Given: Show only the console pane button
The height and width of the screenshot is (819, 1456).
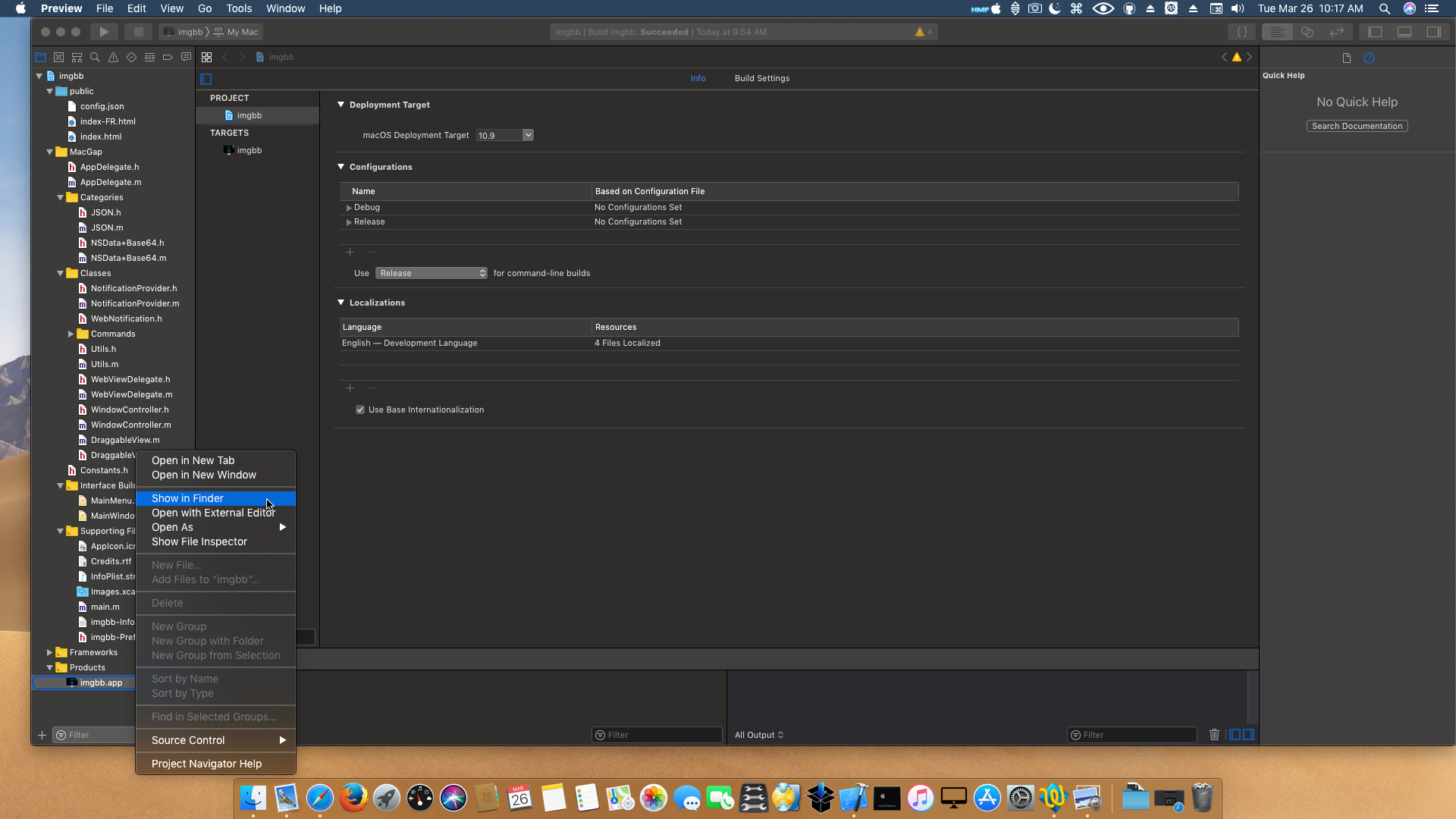Looking at the screenshot, I should point(1249,734).
